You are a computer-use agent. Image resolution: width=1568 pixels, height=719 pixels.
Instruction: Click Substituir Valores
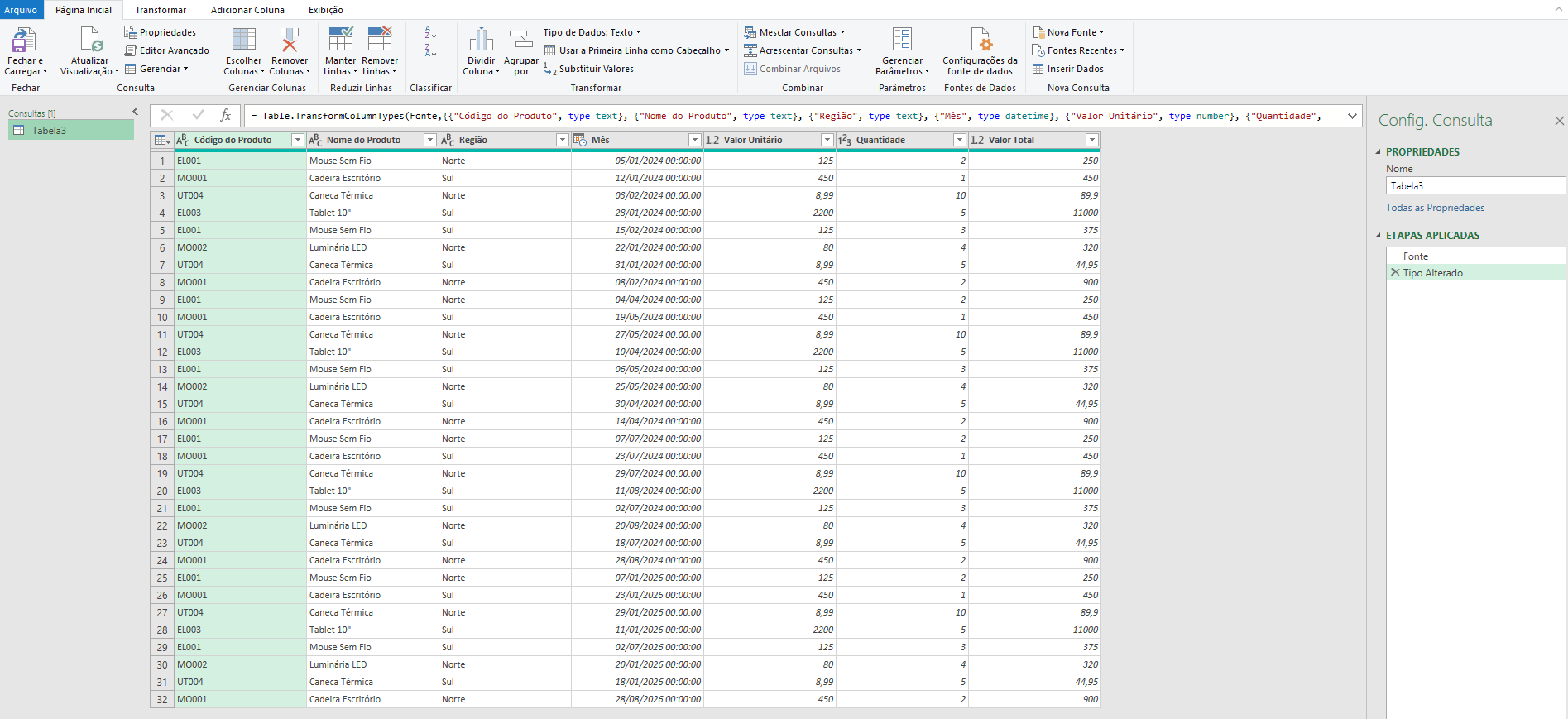(x=588, y=69)
